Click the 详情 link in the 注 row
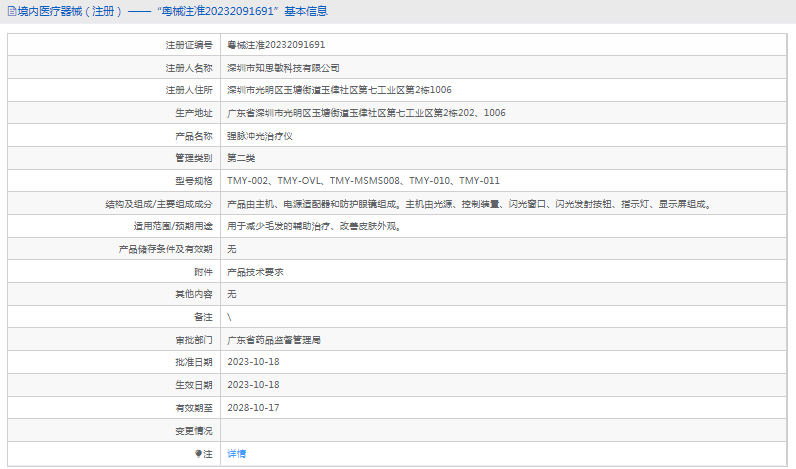This screenshot has width=796, height=469. pos(237,454)
